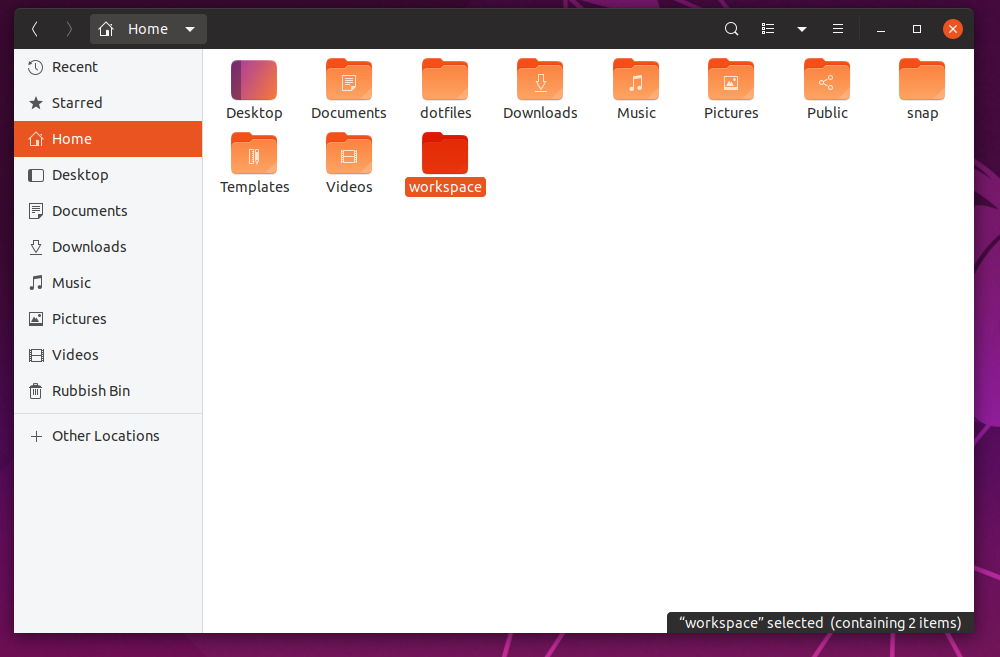Click the 'Templates' folder name label
This screenshot has height=657, width=1000.
click(254, 187)
